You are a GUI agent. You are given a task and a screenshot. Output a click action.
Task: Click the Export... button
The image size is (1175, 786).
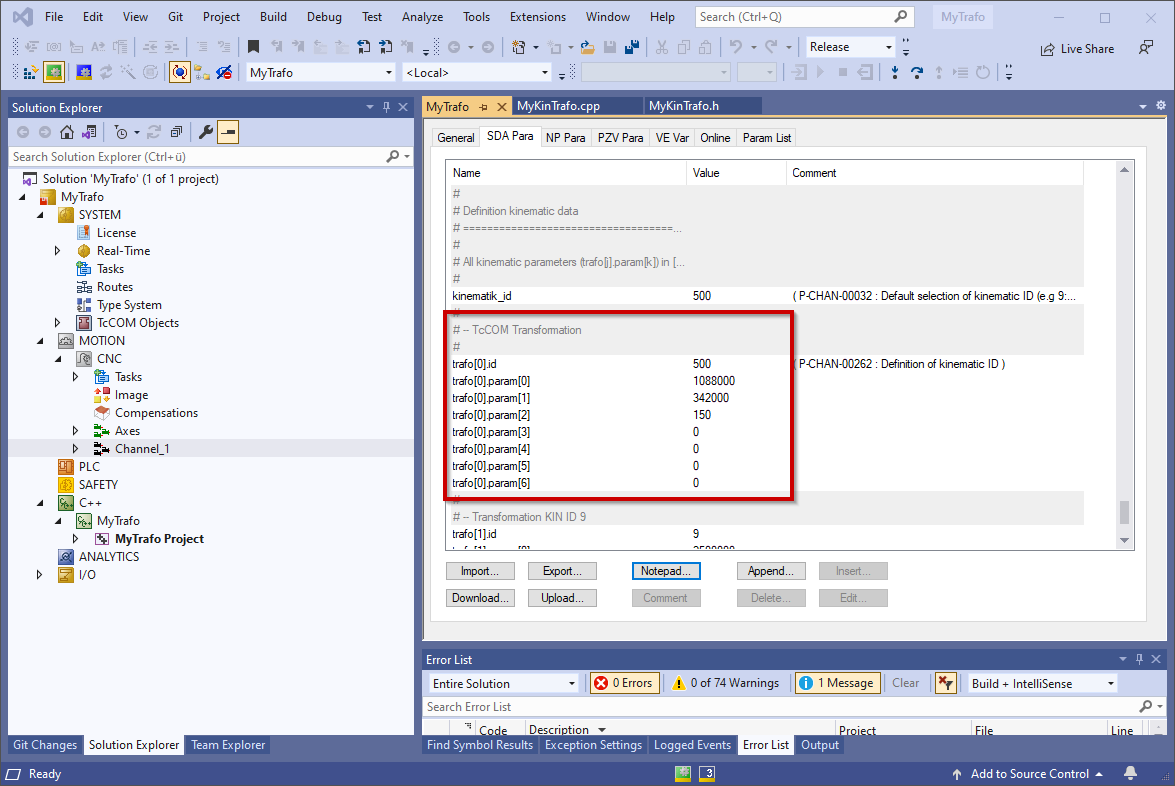pos(562,571)
